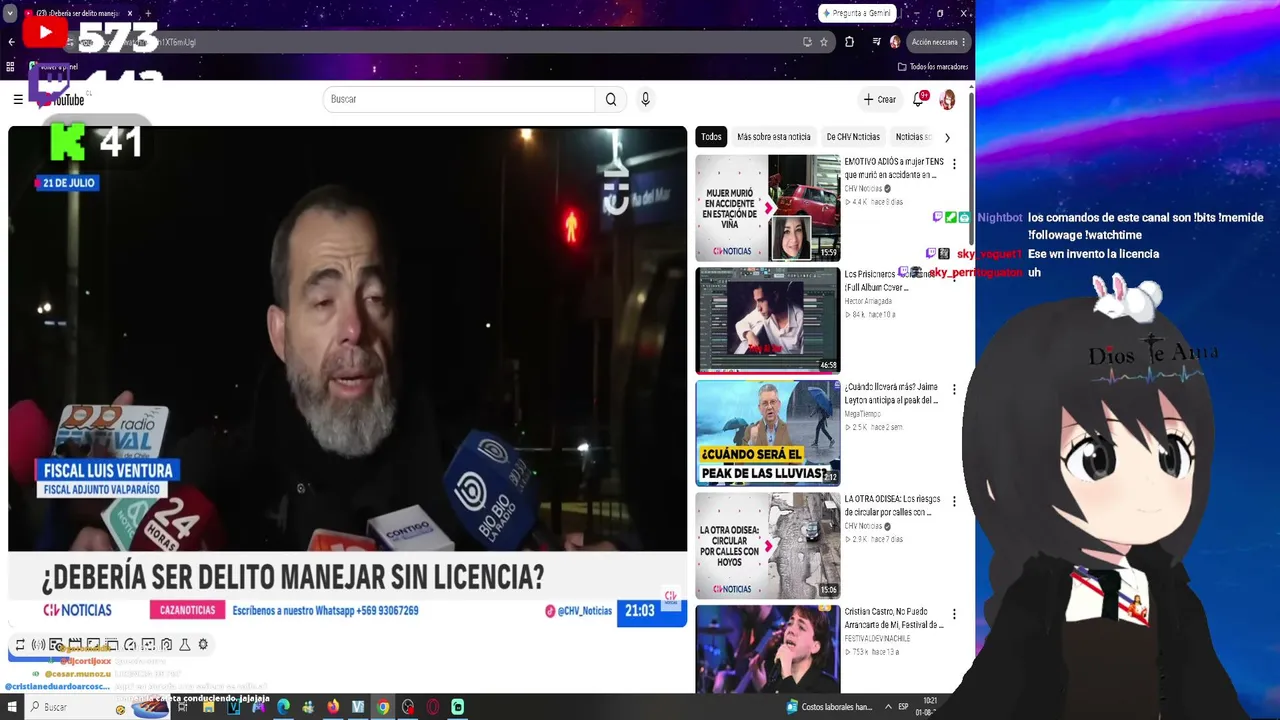Start voice search with the microphone icon
Screen dimensions: 1280x720
pyautogui.click(x=645, y=99)
